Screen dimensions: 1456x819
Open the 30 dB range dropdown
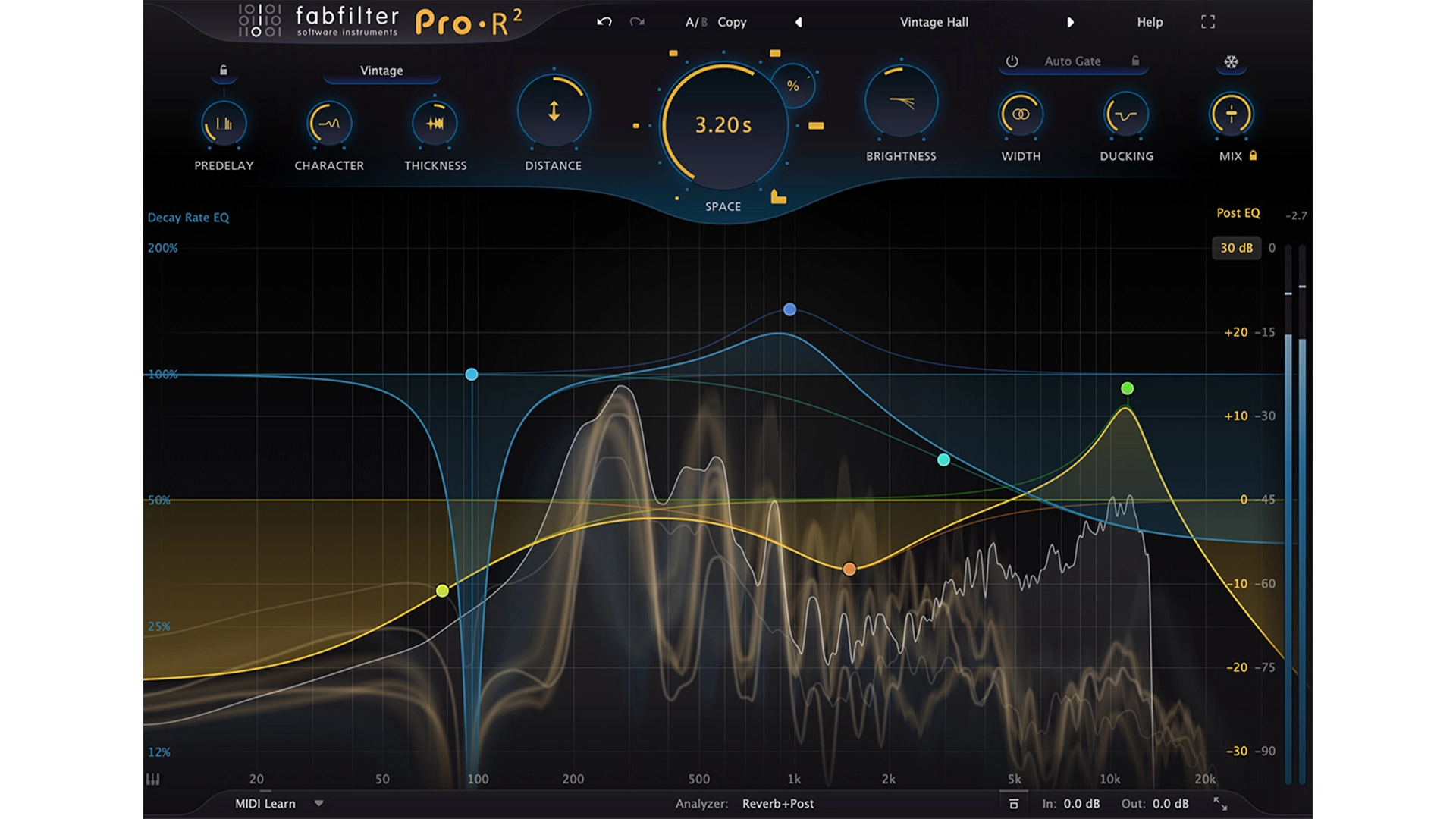(1236, 248)
